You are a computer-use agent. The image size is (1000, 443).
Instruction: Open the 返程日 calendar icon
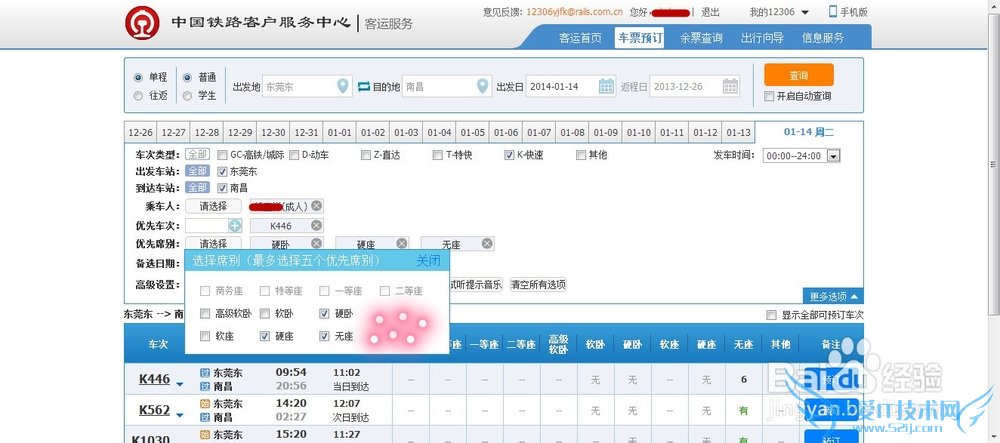click(730, 86)
